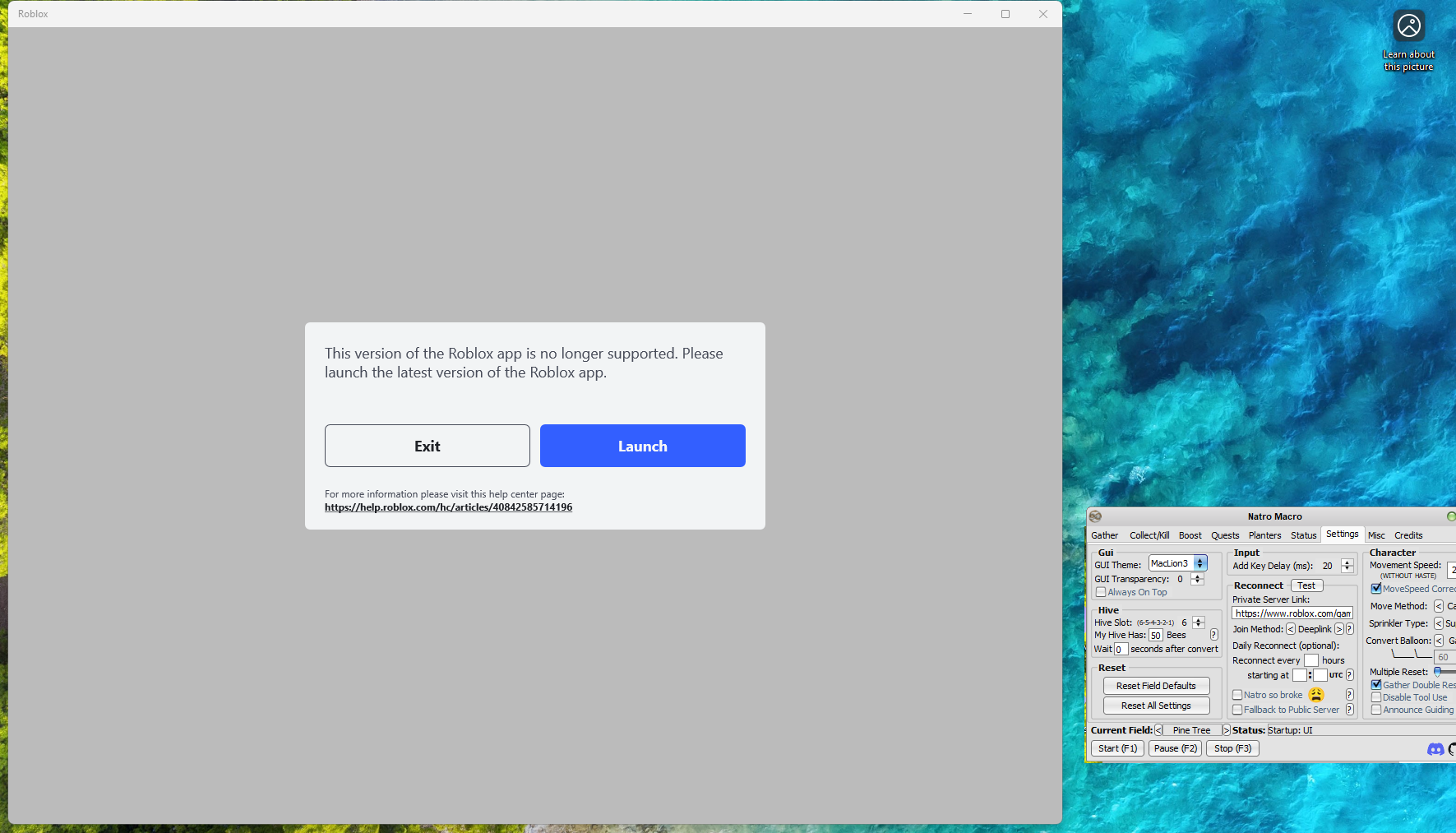
Task: Open the Misc tab
Action: pyautogui.click(x=1376, y=535)
